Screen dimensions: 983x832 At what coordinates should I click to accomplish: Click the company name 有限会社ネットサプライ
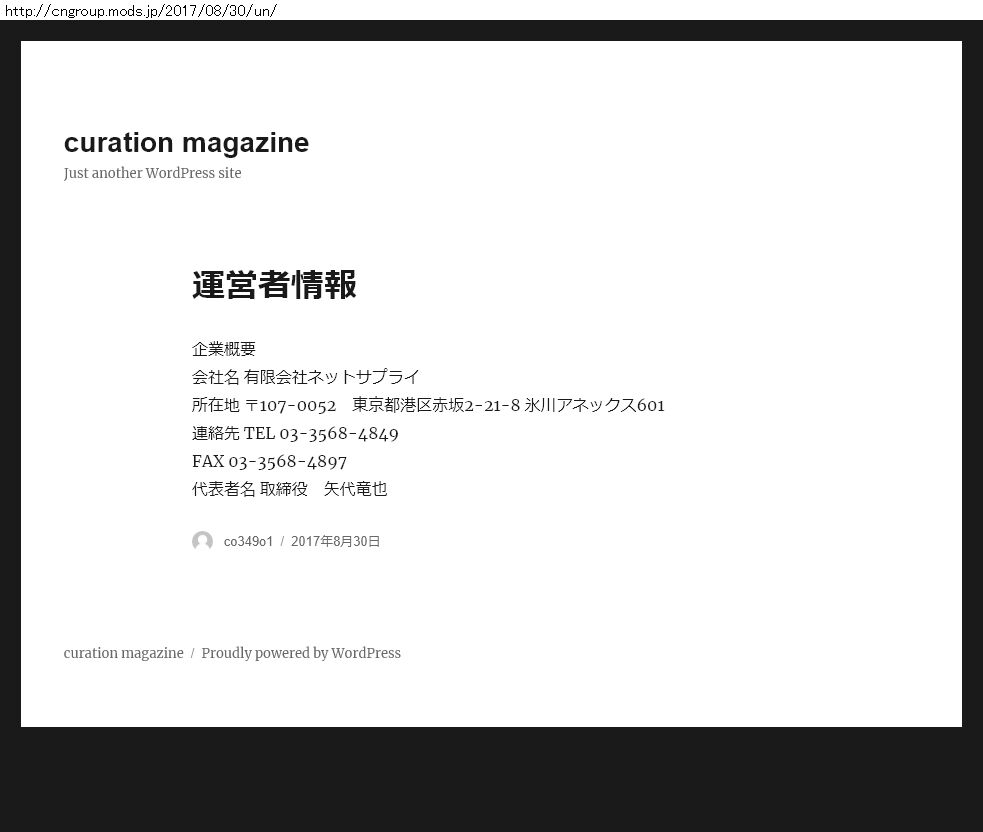pyautogui.click(x=331, y=377)
